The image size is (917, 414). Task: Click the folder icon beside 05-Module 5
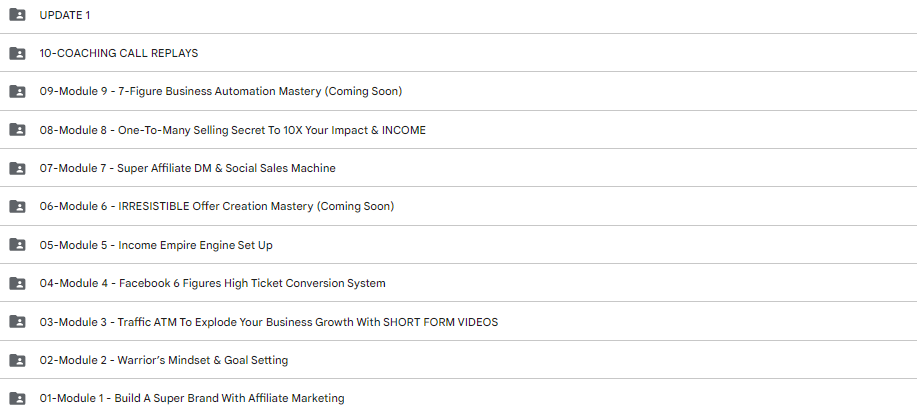tap(18, 245)
